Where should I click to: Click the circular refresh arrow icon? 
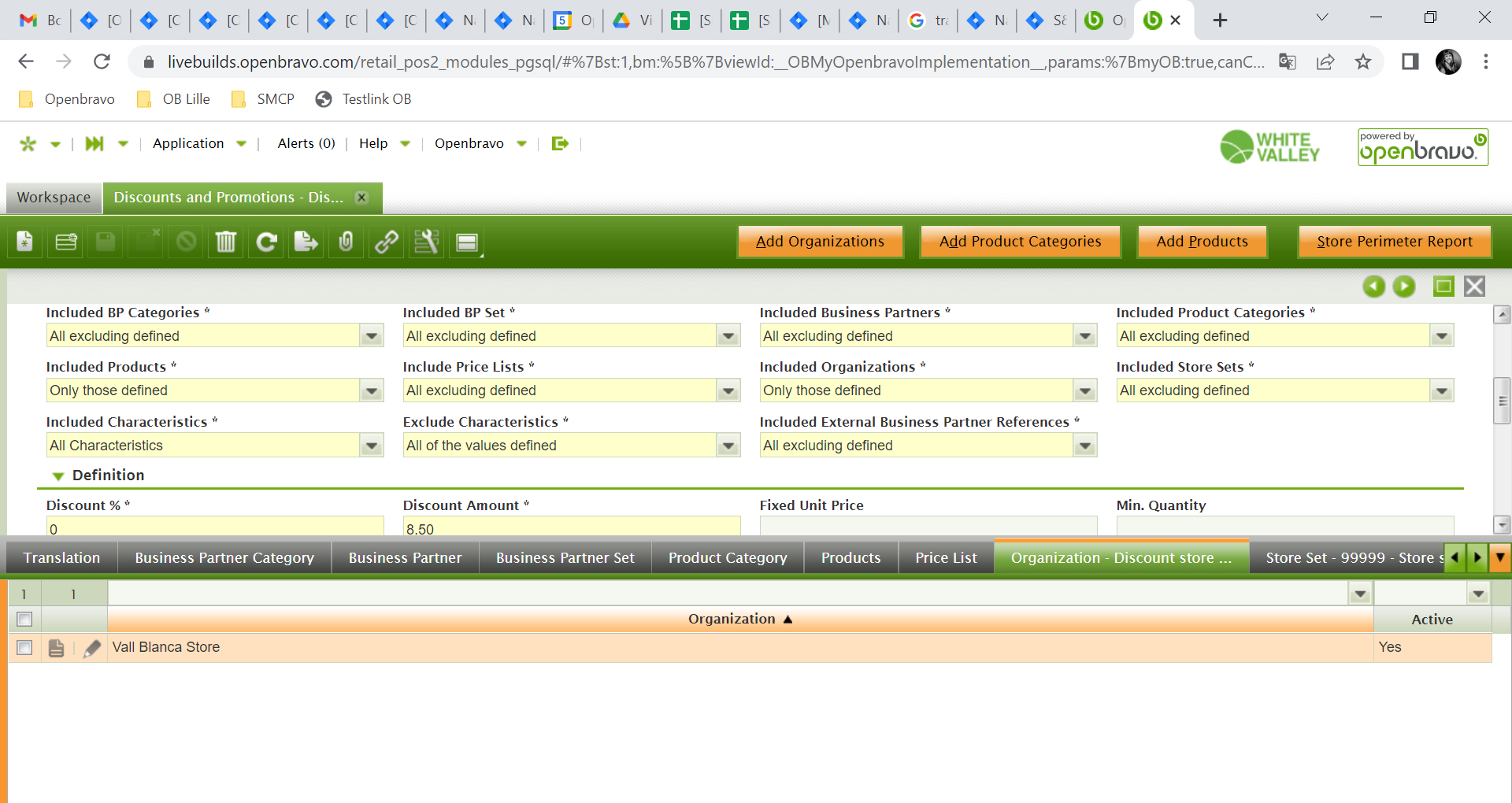266,242
